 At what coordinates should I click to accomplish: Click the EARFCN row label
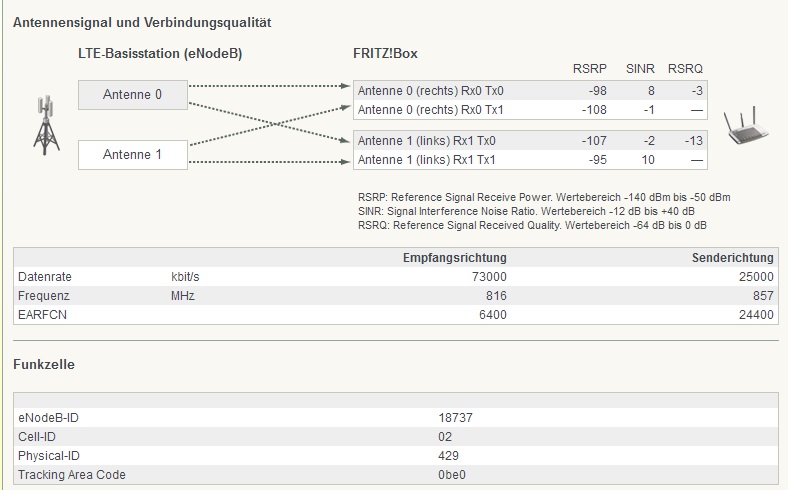click(x=42, y=315)
